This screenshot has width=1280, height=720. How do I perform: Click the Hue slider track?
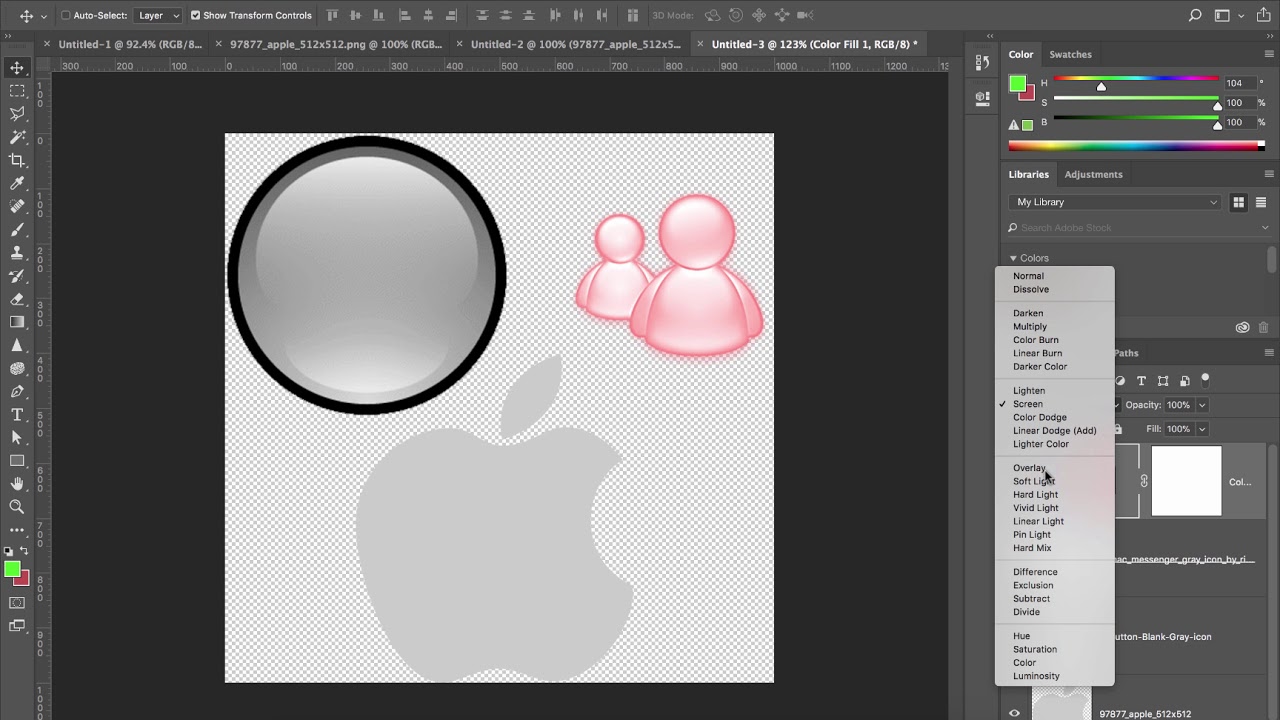click(1136, 79)
